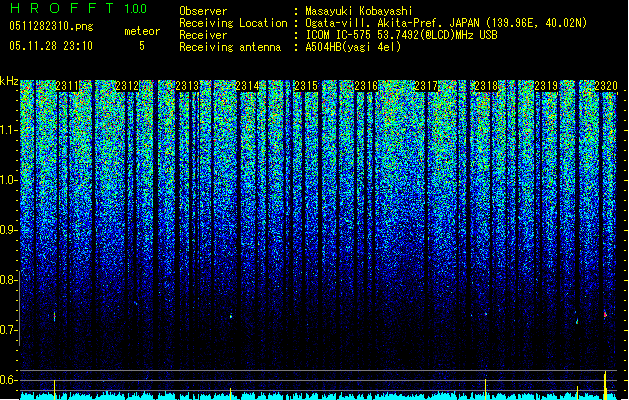
Task: Click the Receiver label
Action: point(203,35)
